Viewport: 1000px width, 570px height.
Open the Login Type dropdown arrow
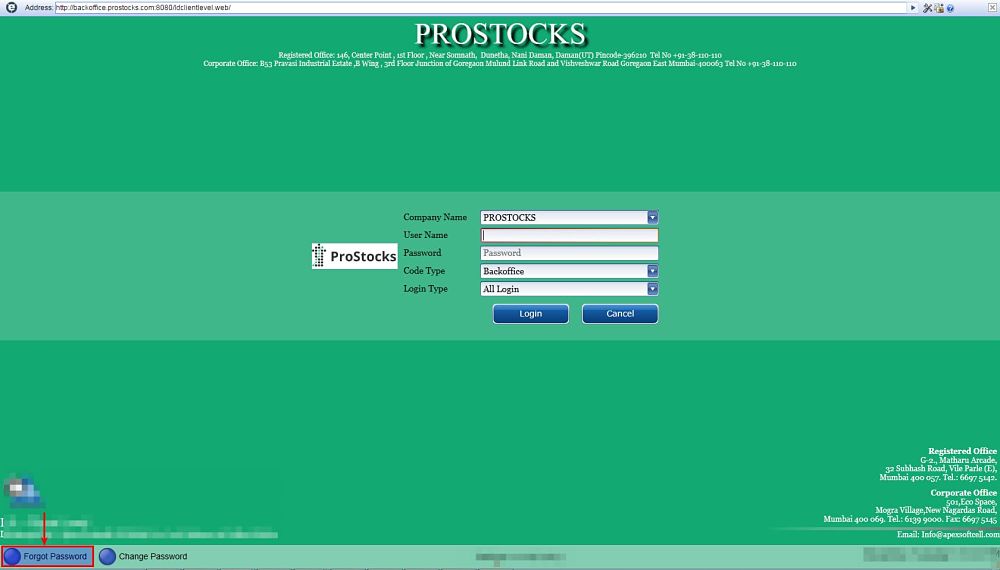click(652, 289)
